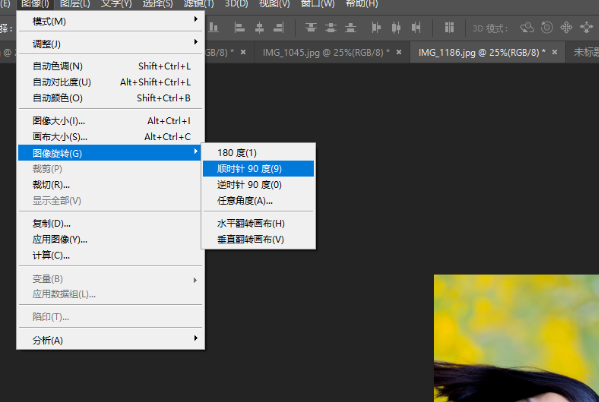Screen dimensions: 599x402
Task: Click the 3D rotate object icon
Action: pyautogui.click(x=526, y=28)
